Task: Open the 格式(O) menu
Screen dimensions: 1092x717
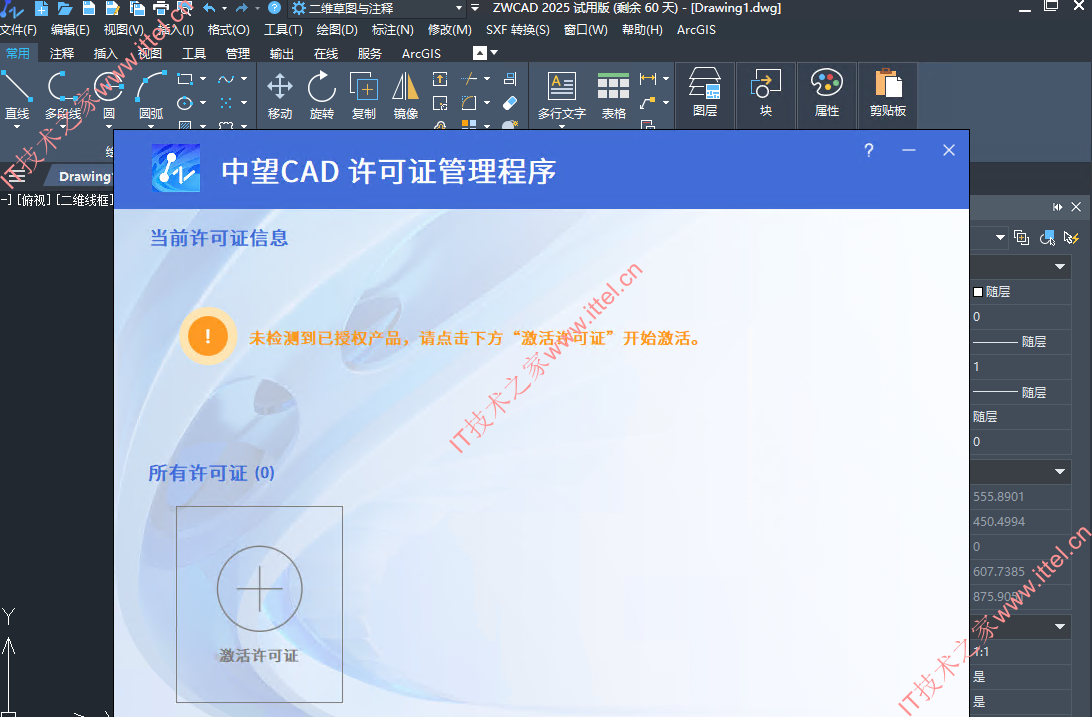Action: point(228,30)
